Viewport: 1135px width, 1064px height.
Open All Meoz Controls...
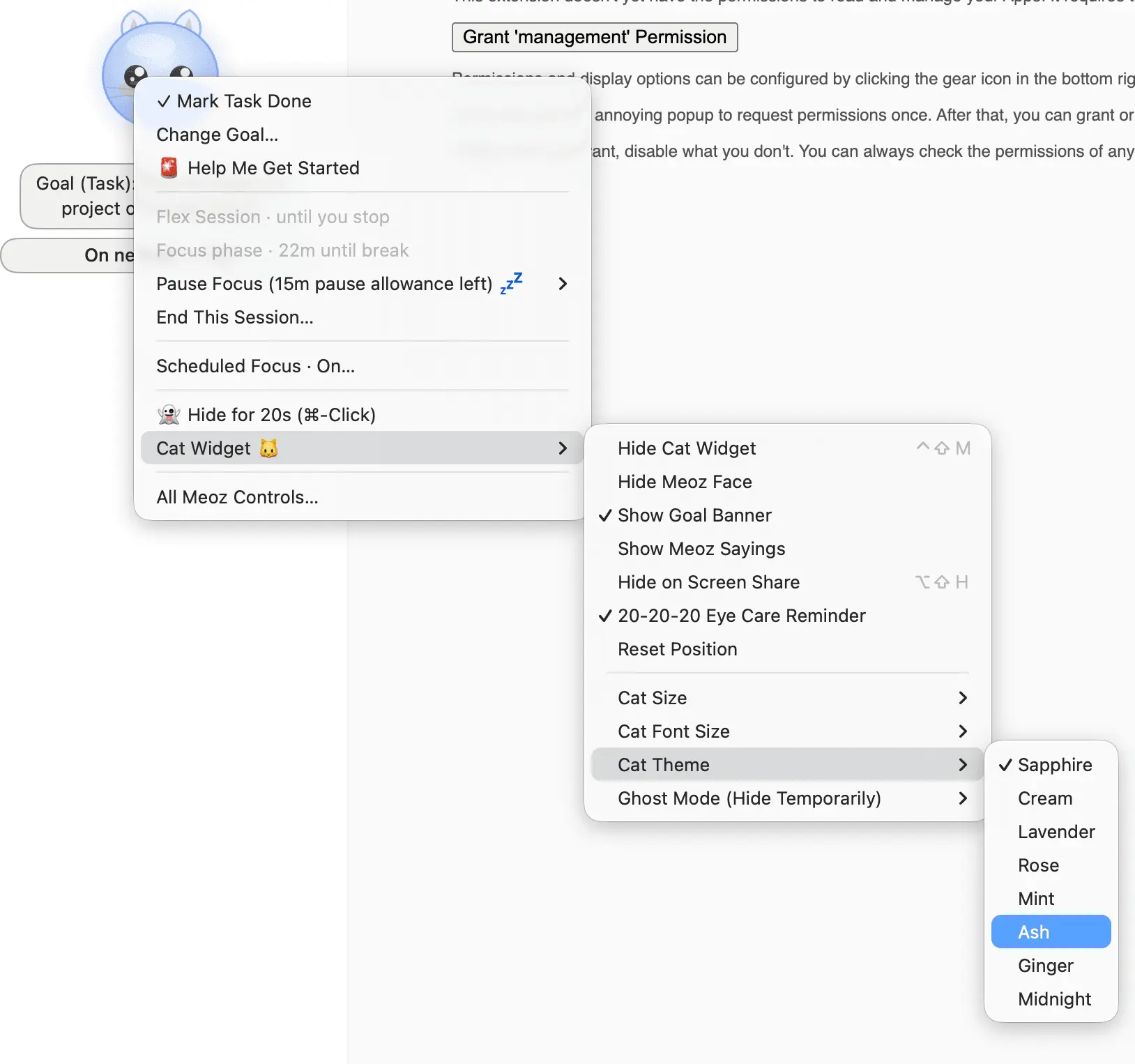[x=363, y=497]
